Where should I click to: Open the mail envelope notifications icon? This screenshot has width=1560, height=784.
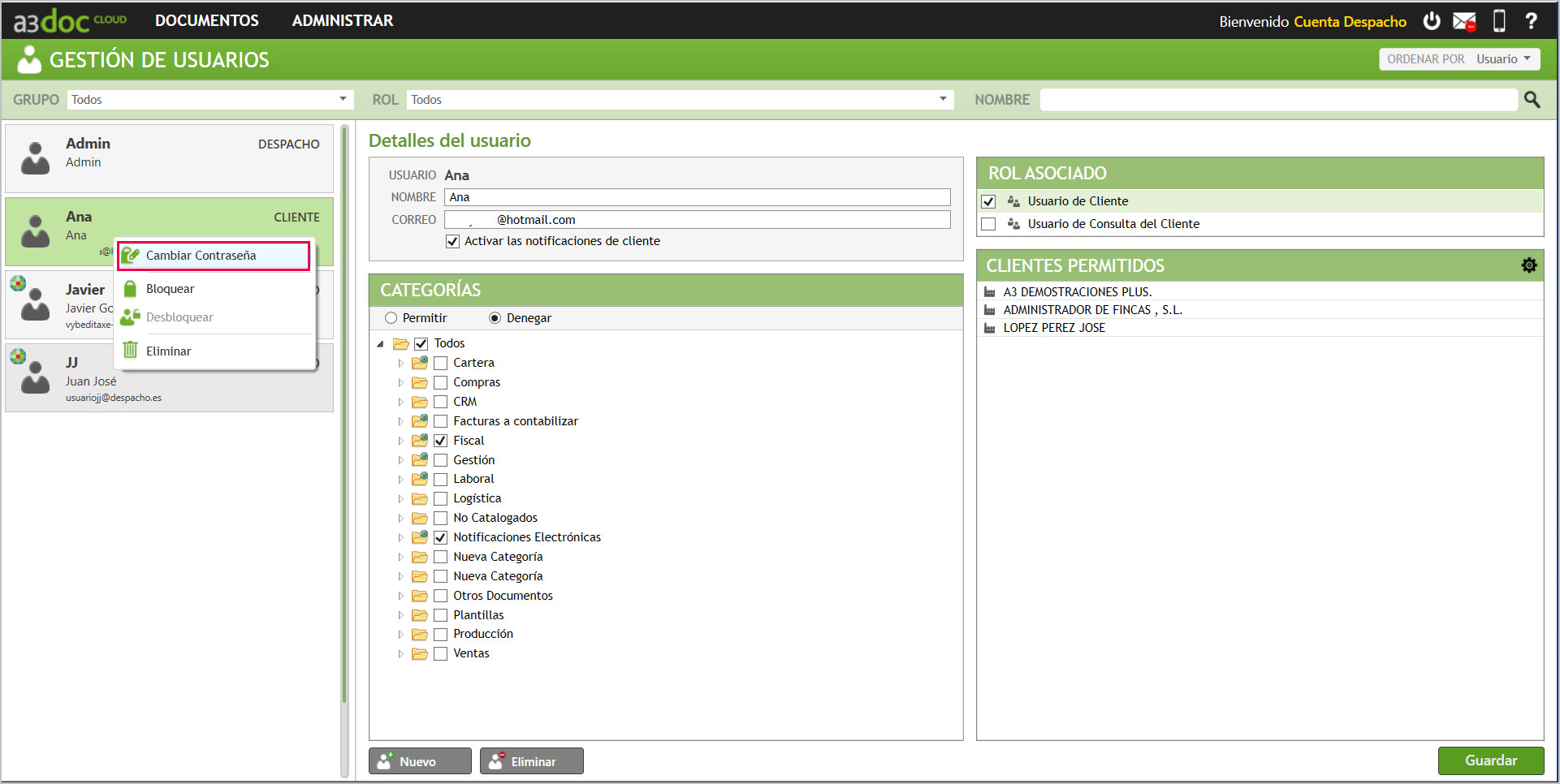pos(1465,22)
